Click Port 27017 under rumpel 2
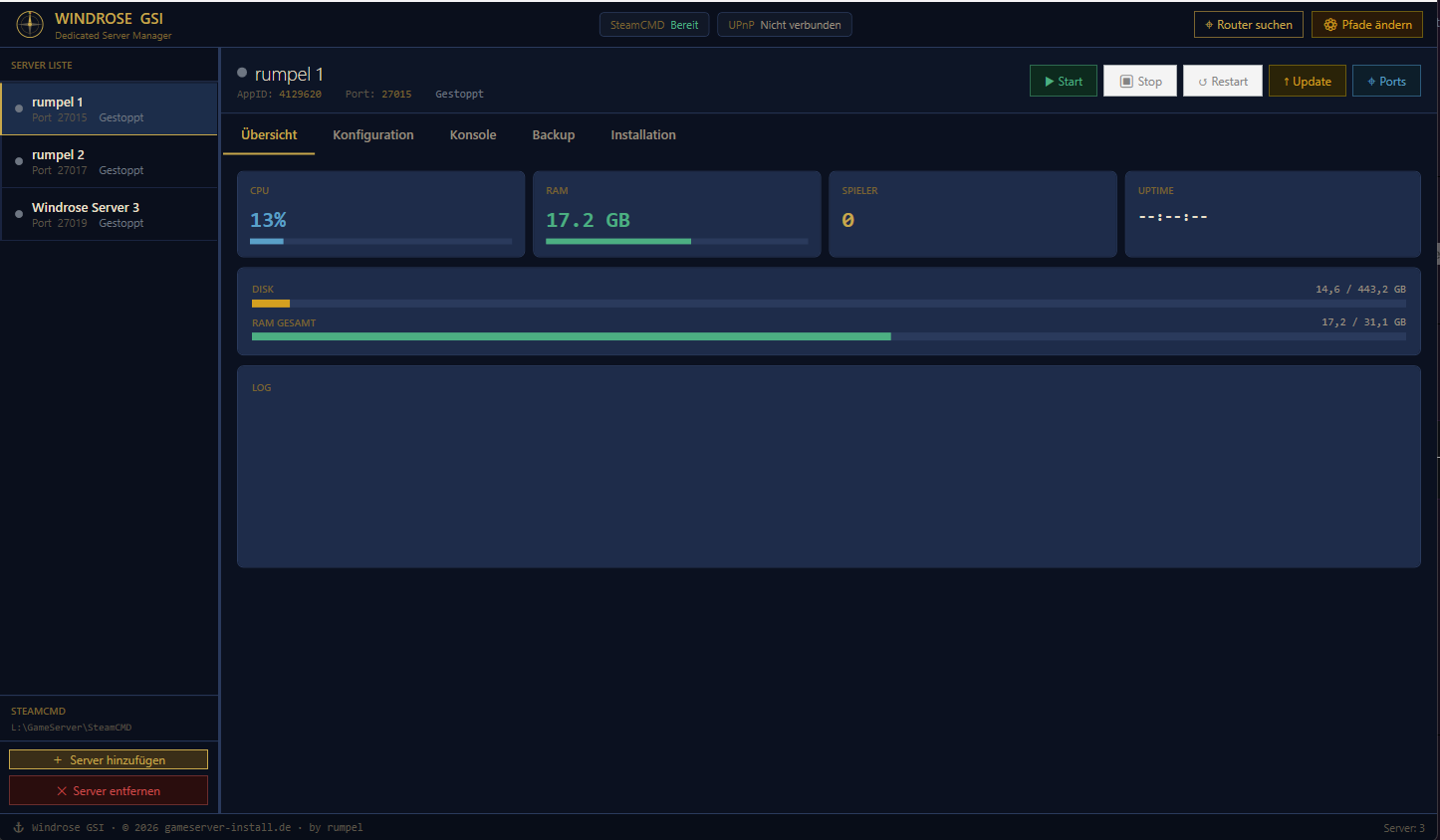This screenshot has height=840, width=1440. pos(60,170)
